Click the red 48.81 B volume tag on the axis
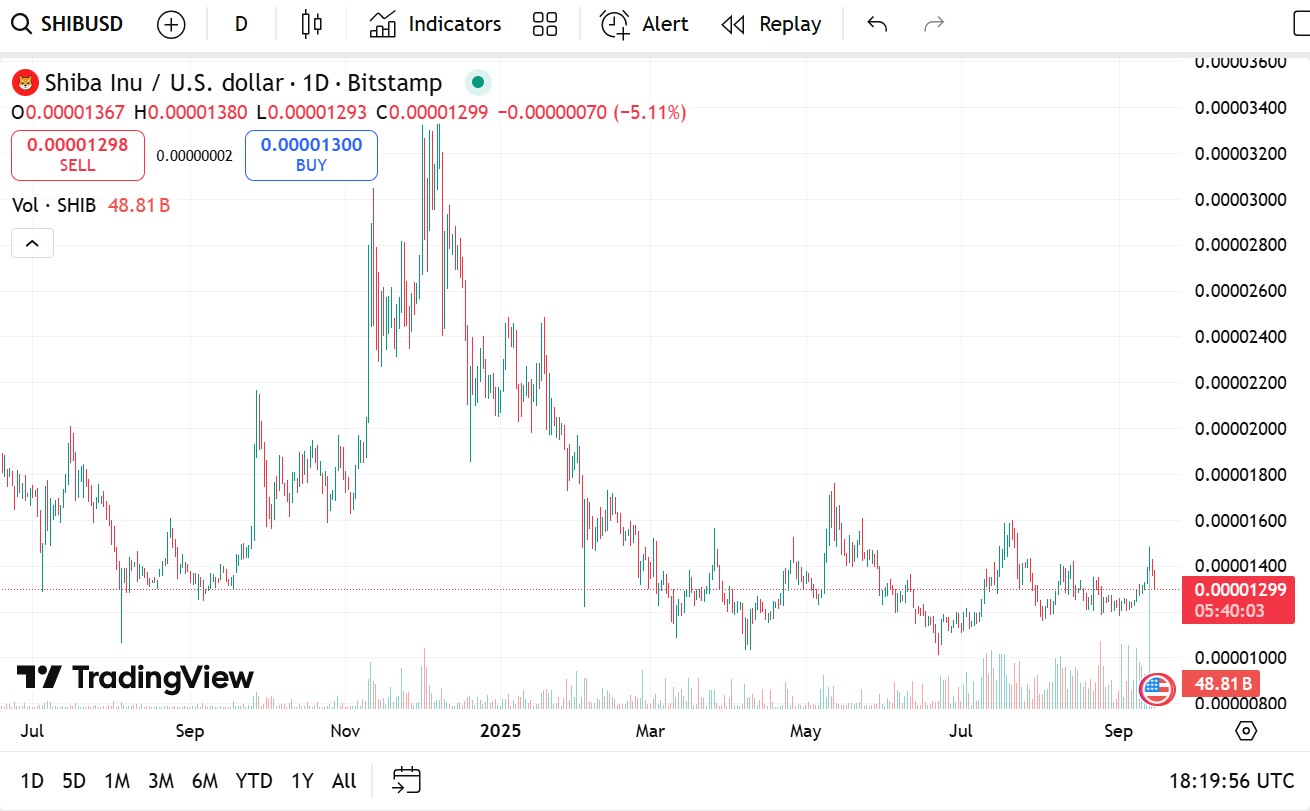 click(1220, 684)
